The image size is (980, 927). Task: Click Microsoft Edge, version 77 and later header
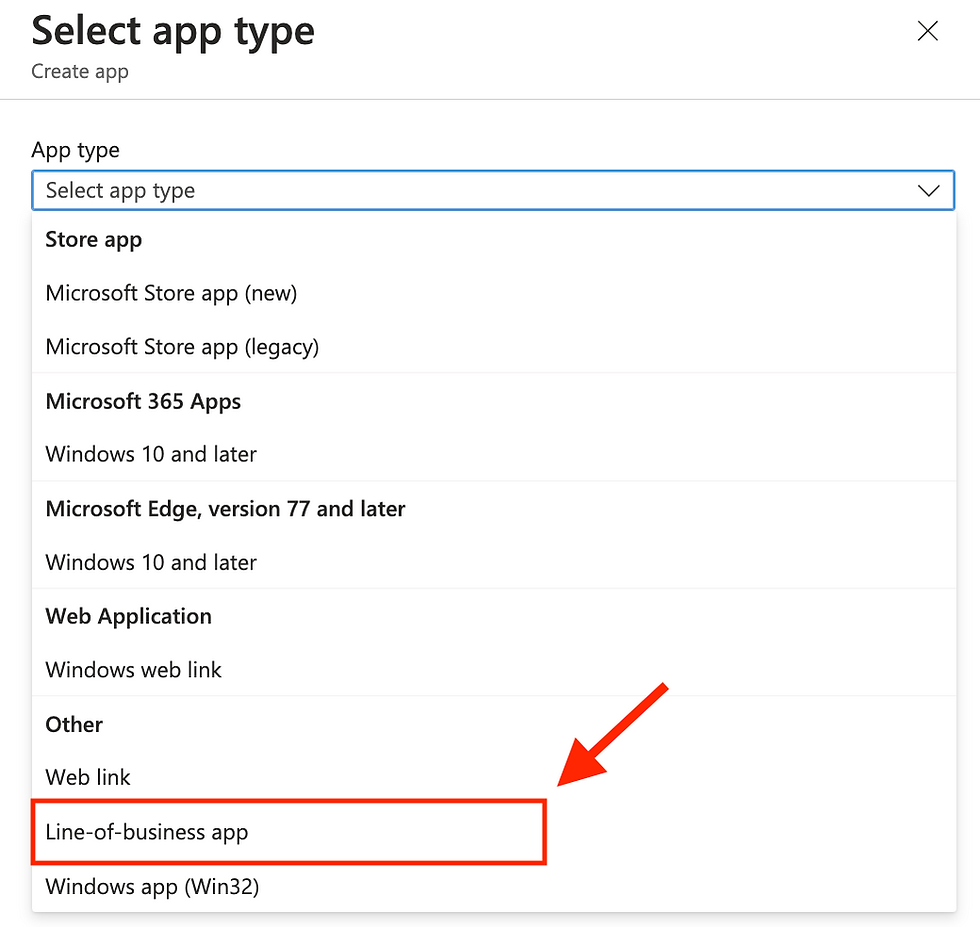tap(226, 509)
